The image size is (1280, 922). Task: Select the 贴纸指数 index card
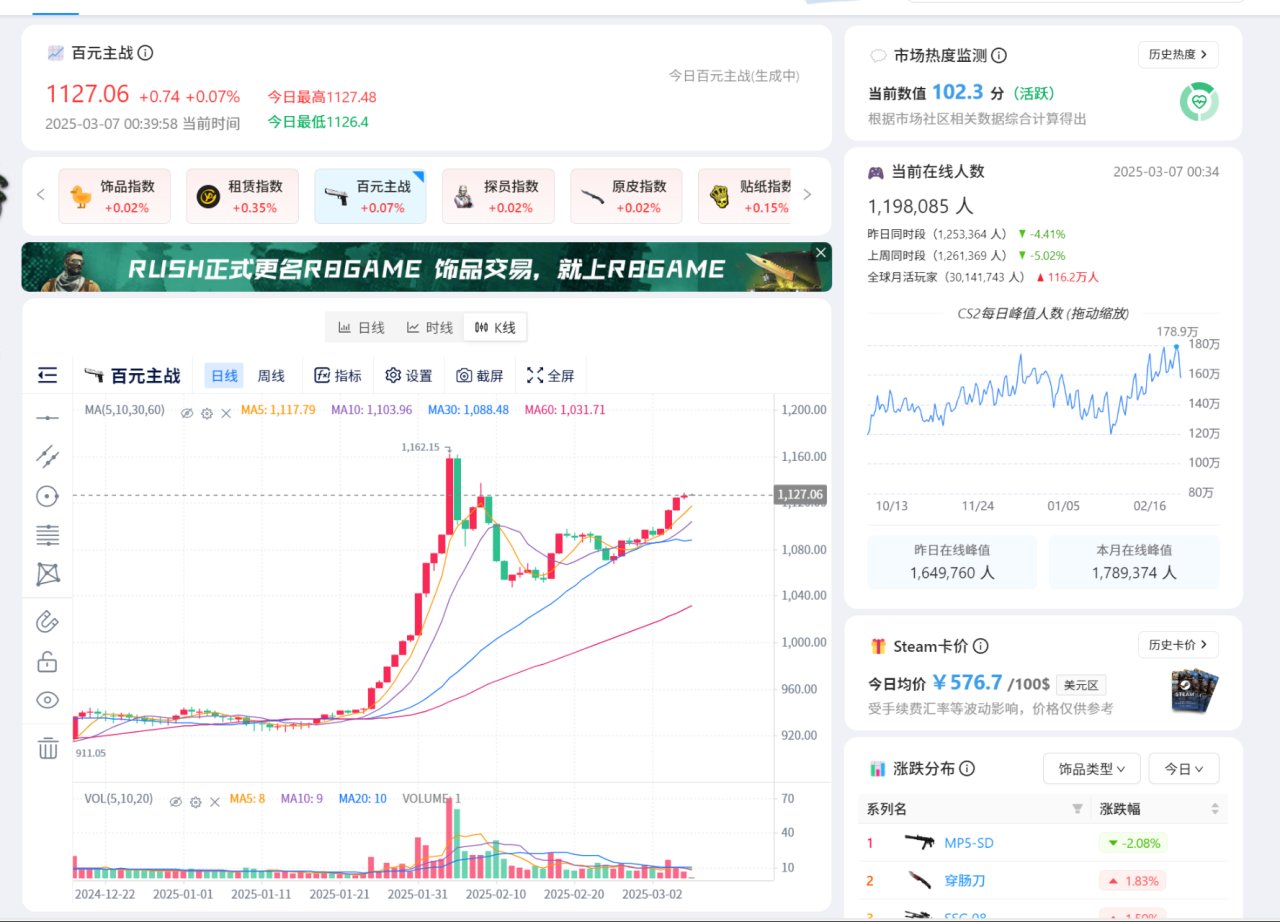pyautogui.click(x=744, y=196)
